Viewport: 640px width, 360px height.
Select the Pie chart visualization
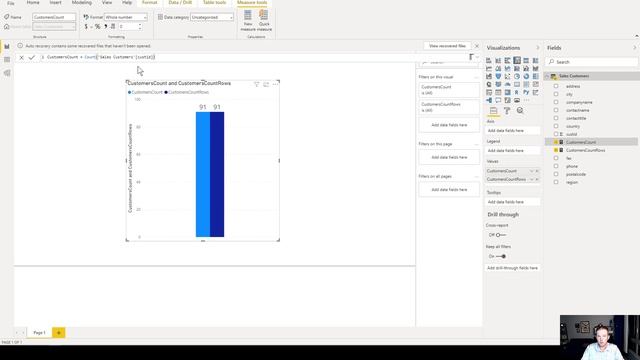point(517,76)
